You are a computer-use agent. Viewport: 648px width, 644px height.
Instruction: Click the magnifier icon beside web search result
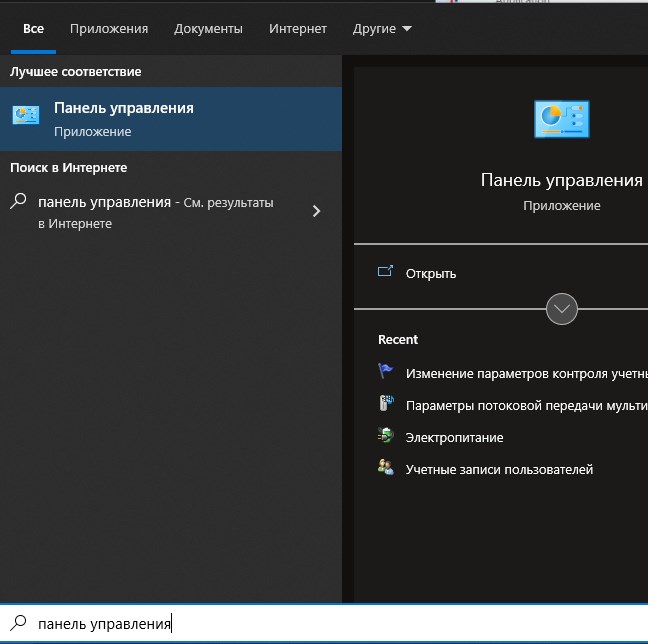point(18,201)
